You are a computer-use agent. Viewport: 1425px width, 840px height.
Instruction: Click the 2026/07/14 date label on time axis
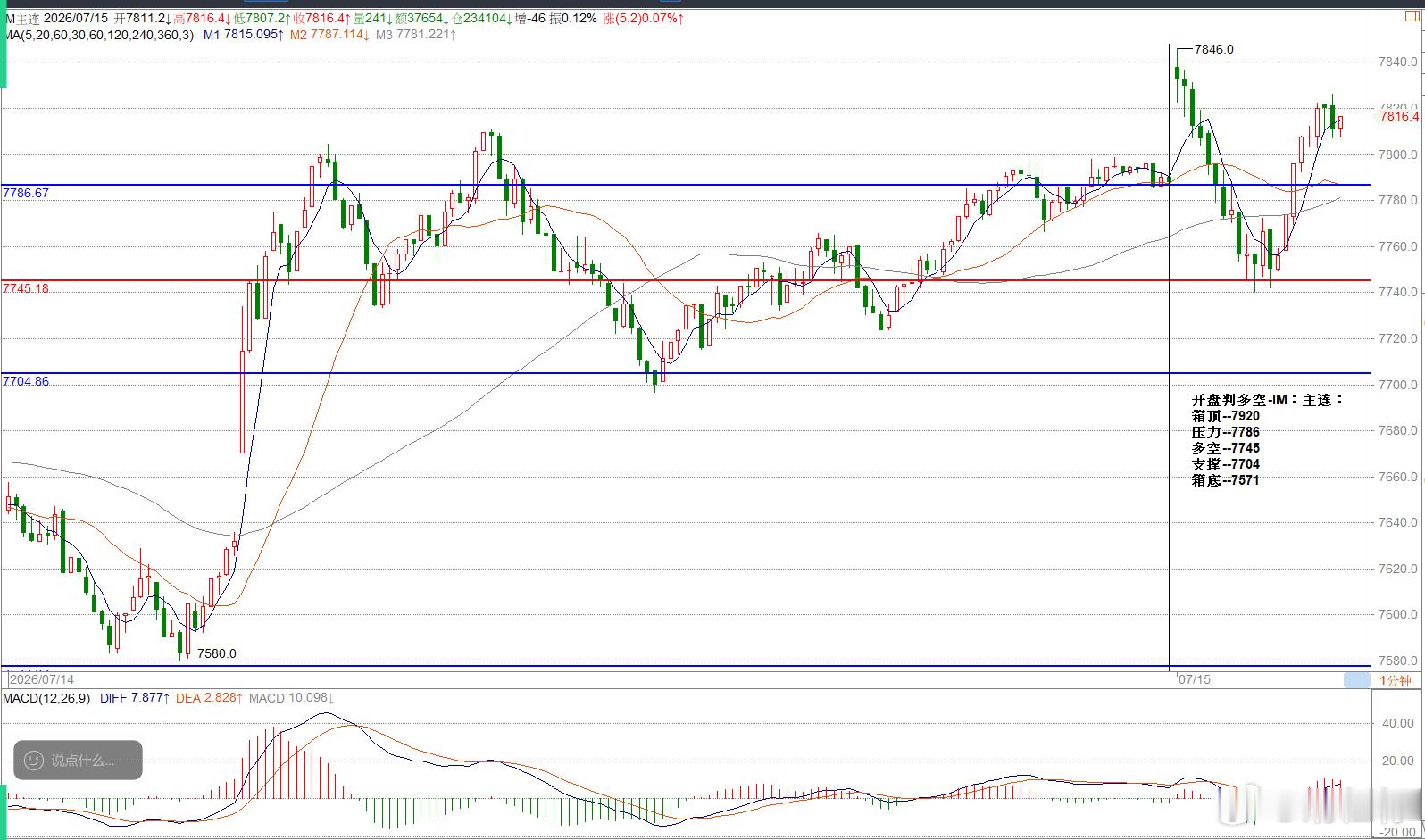[x=42, y=679]
